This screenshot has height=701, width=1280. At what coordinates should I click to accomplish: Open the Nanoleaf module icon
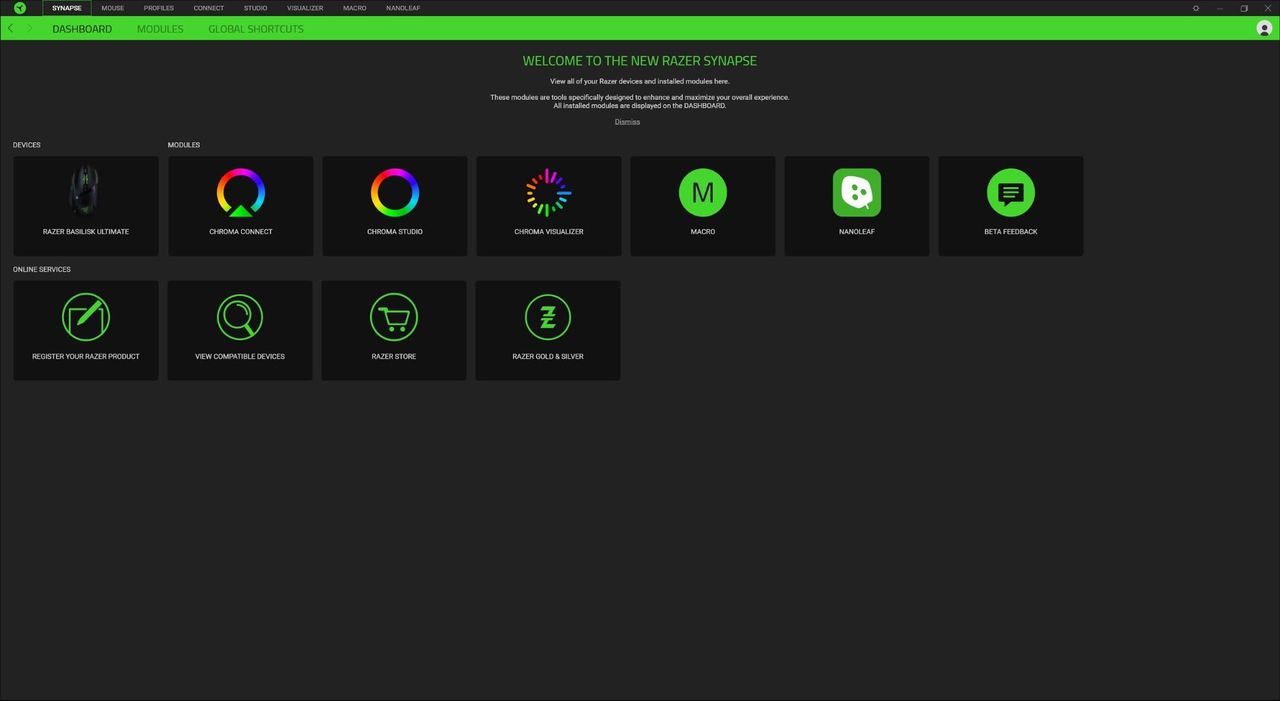(x=857, y=193)
